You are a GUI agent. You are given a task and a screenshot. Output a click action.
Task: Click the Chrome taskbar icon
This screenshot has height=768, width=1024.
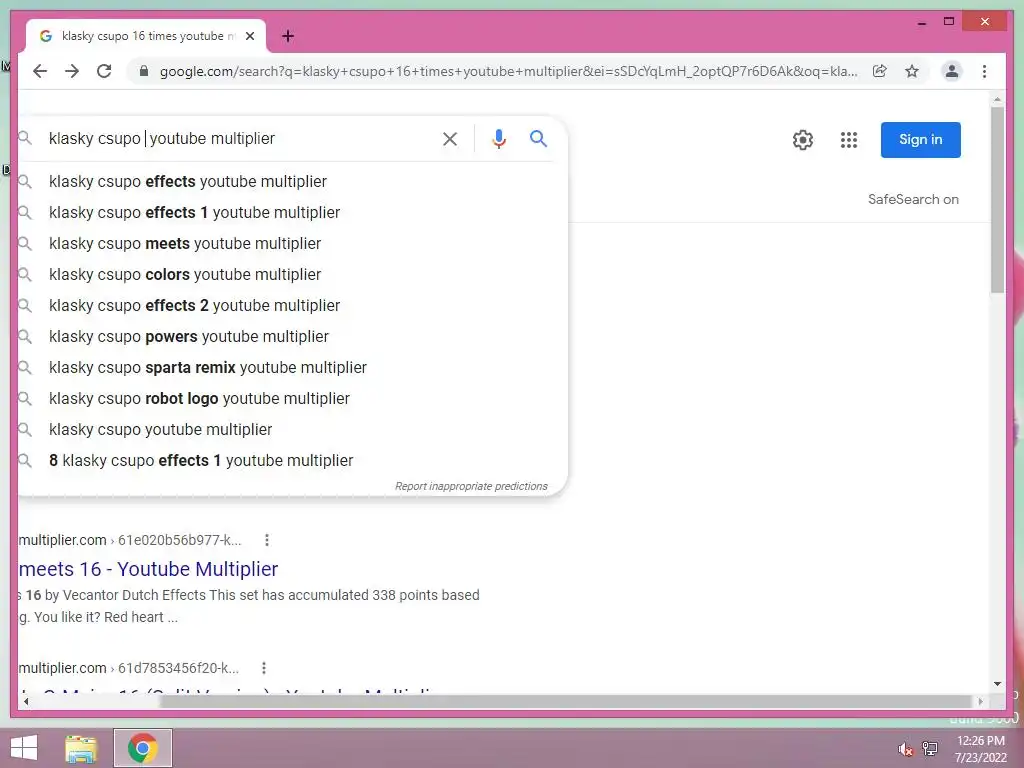(x=142, y=748)
